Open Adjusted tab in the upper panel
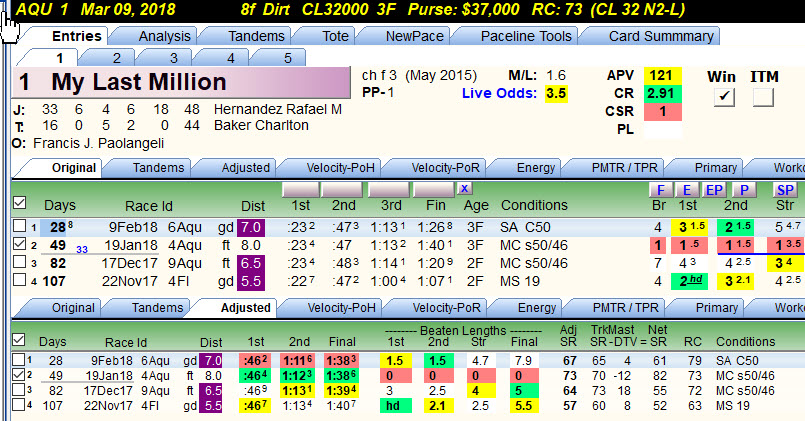The image size is (805, 421). pyautogui.click(x=245, y=168)
